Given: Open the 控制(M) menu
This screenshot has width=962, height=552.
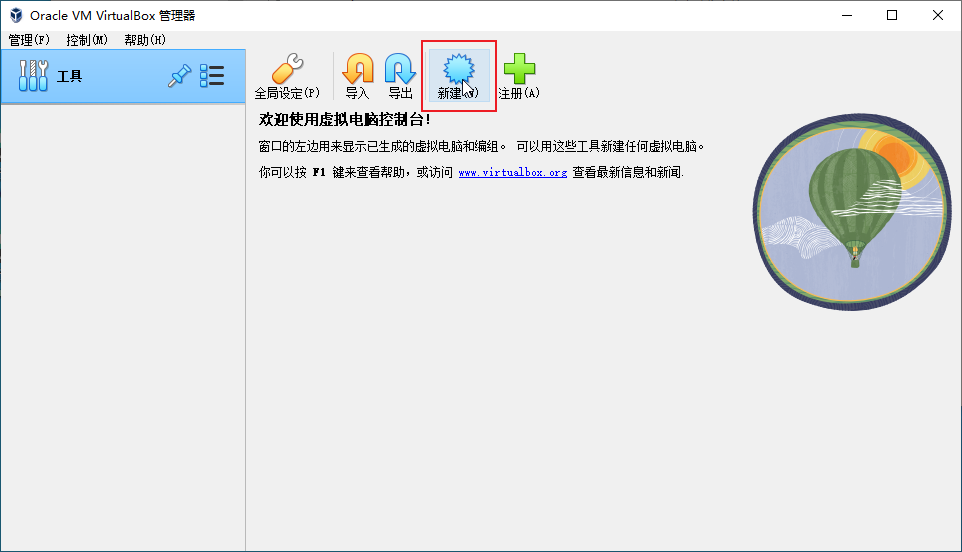Looking at the screenshot, I should (87, 40).
